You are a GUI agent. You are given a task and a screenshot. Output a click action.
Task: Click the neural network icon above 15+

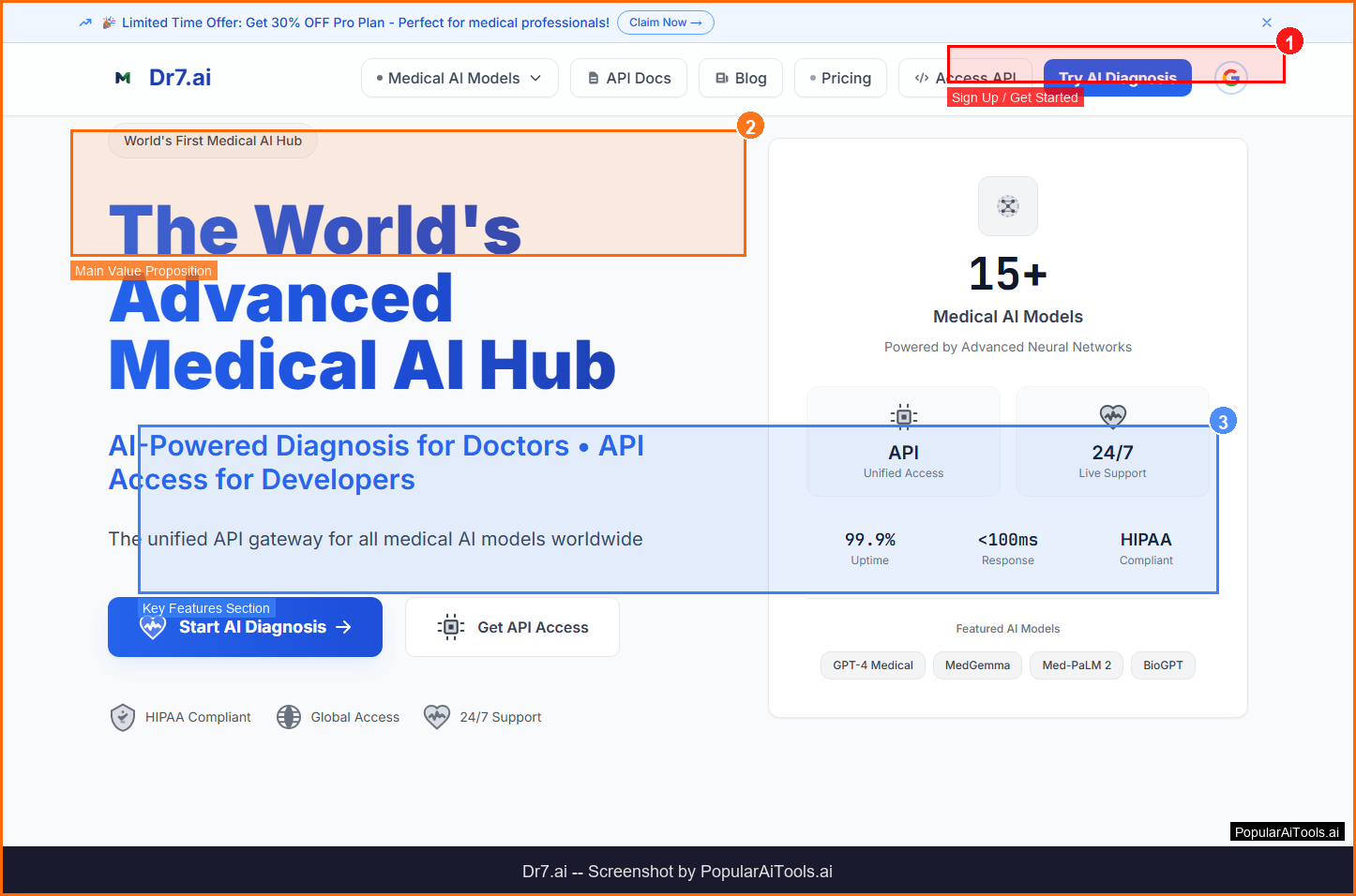[x=1007, y=206]
